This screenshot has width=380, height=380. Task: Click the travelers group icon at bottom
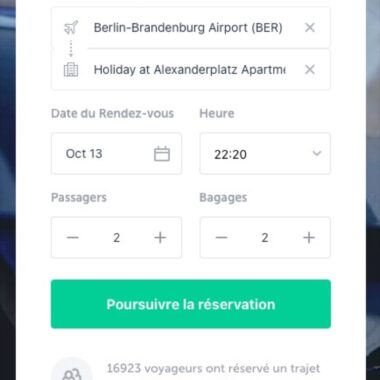(72, 373)
